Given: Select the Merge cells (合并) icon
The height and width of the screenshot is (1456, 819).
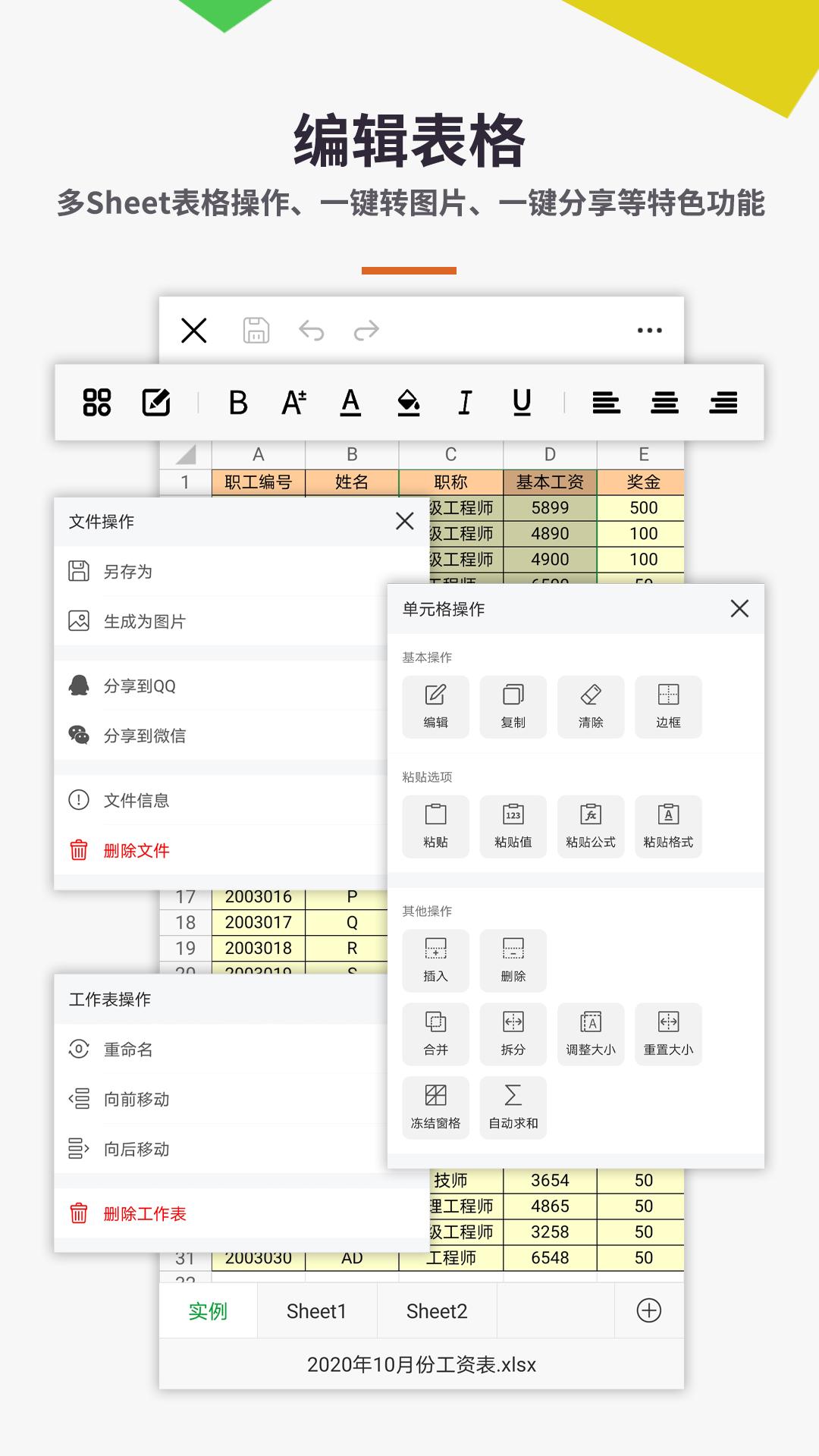Looking at the screenshot, I should pos(435,1033).
